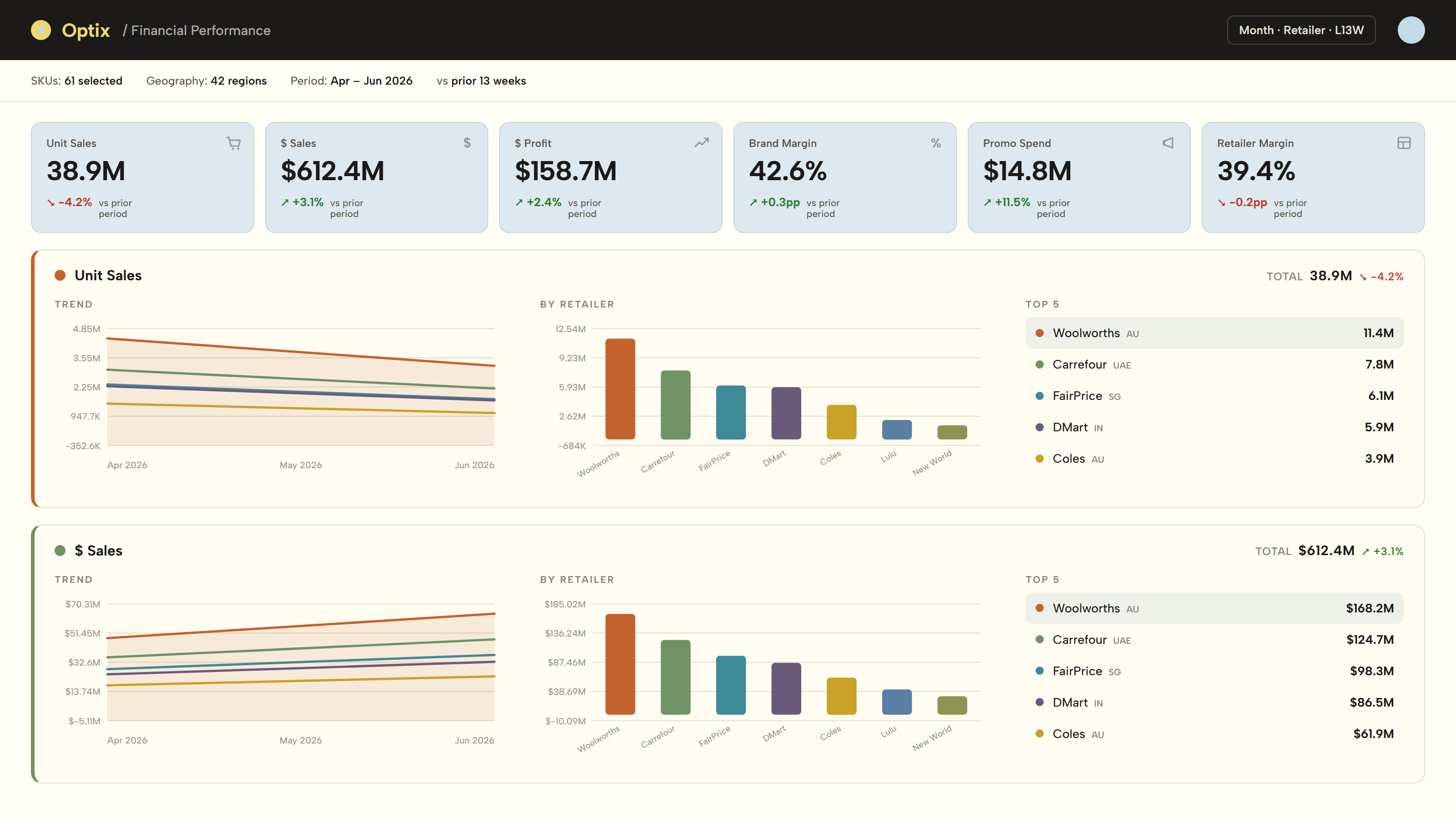The height and width of the screenshot is (819, 1456).
Task: Click the Optix logo circle icon
Action: point(40,30)
